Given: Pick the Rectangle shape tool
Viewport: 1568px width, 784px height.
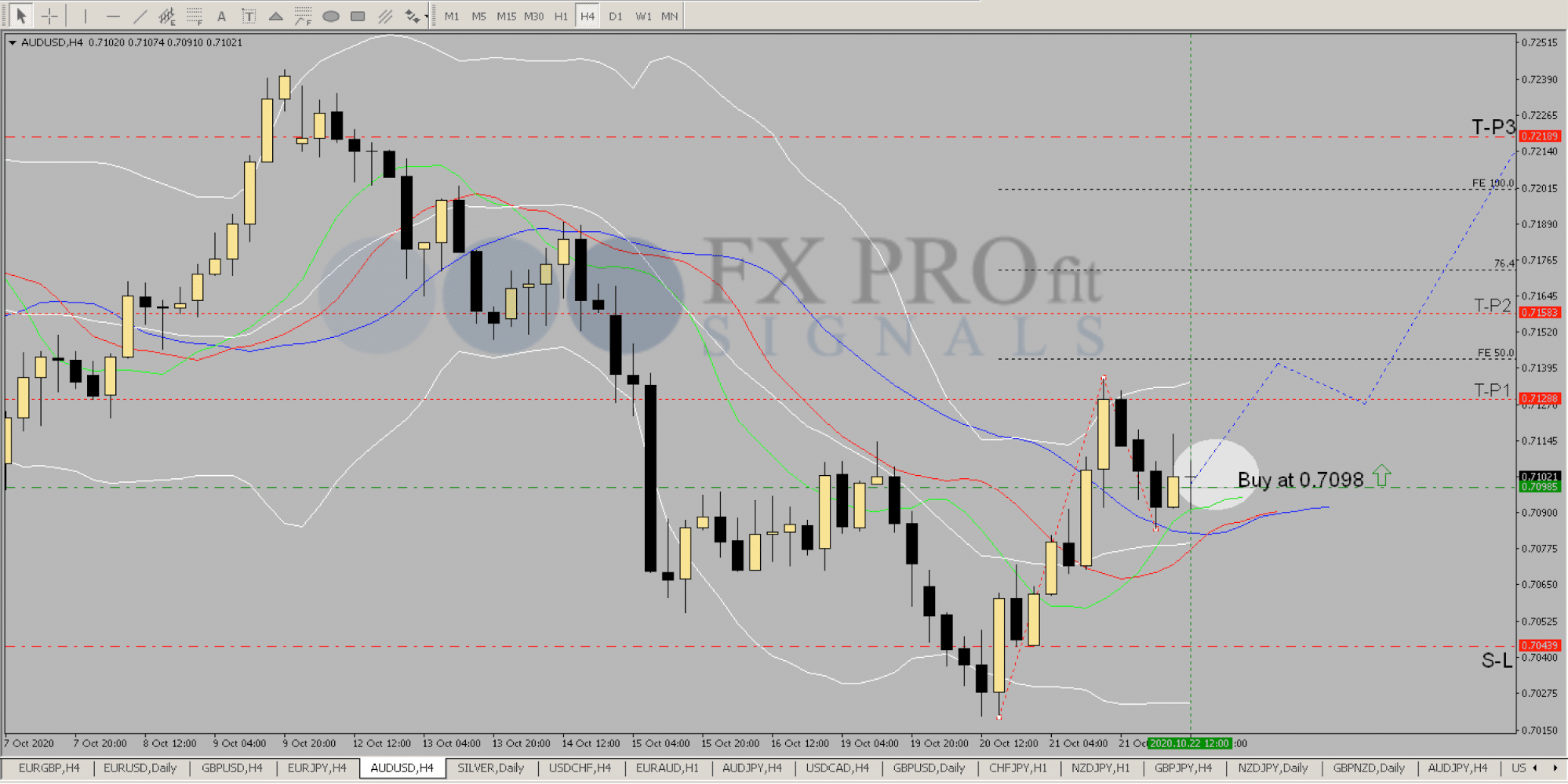Looking at the screenshot, I should pyautogui.click(x=358, y=16).
